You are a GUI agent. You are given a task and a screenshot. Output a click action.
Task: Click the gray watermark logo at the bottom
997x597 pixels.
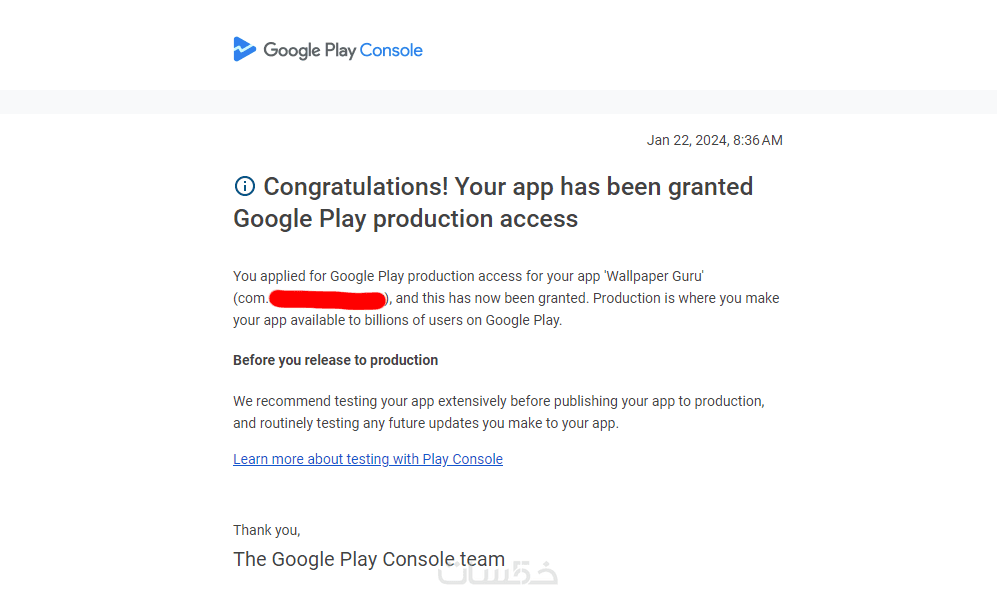tap(498, 573)
